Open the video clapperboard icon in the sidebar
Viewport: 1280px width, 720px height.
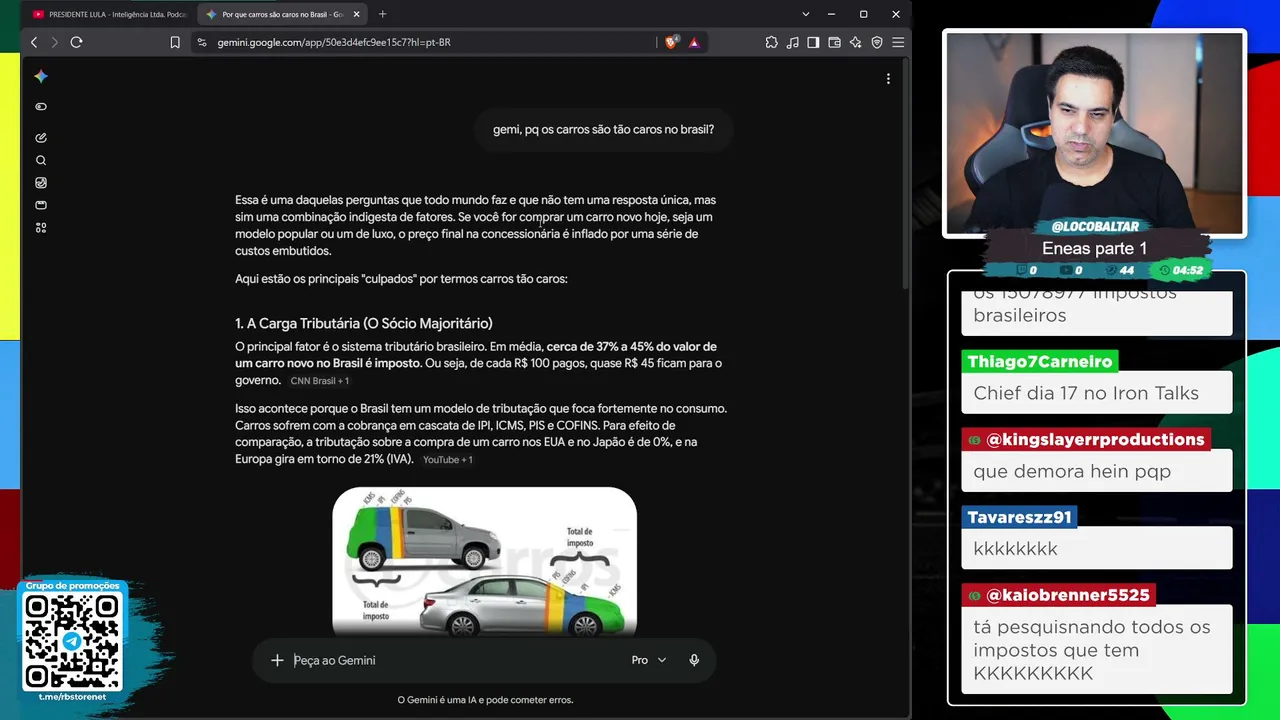pos(41,205)
